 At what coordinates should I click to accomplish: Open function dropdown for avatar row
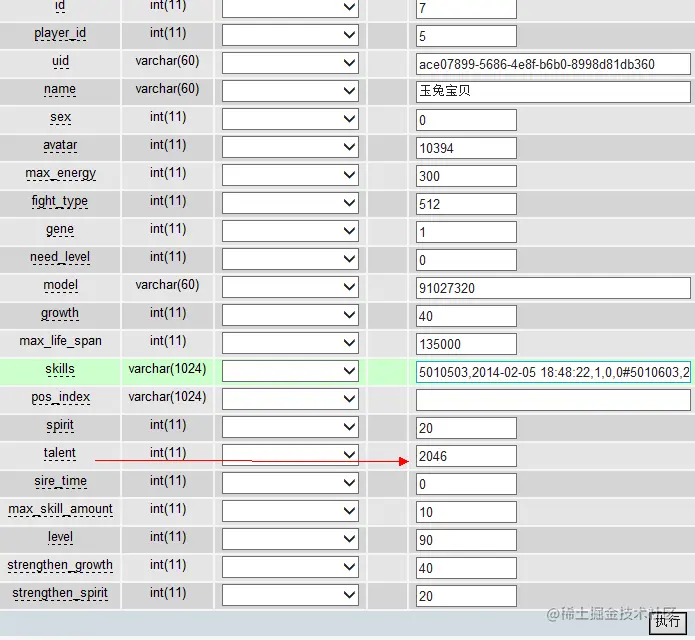[x=290, y=147]
